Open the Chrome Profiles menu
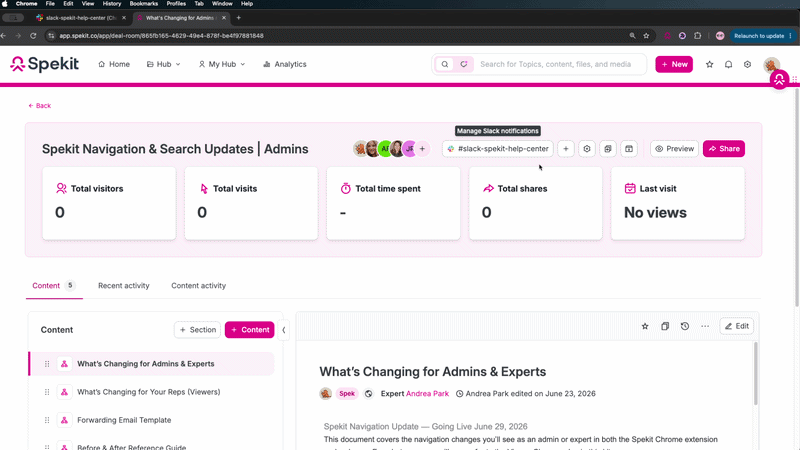800x450 pixels. (176, 4)
